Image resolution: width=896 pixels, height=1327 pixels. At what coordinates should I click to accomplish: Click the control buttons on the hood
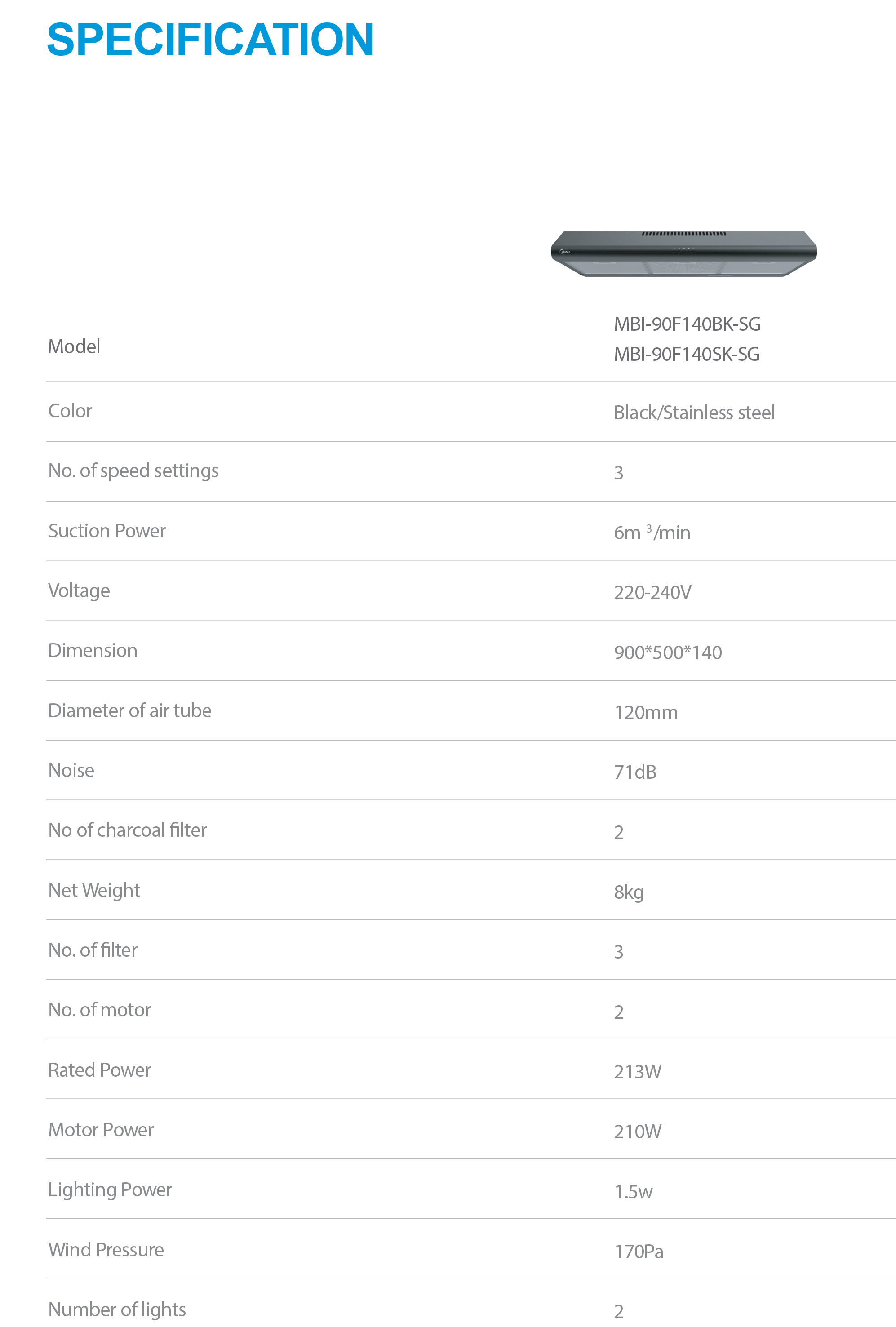point(683,249)
